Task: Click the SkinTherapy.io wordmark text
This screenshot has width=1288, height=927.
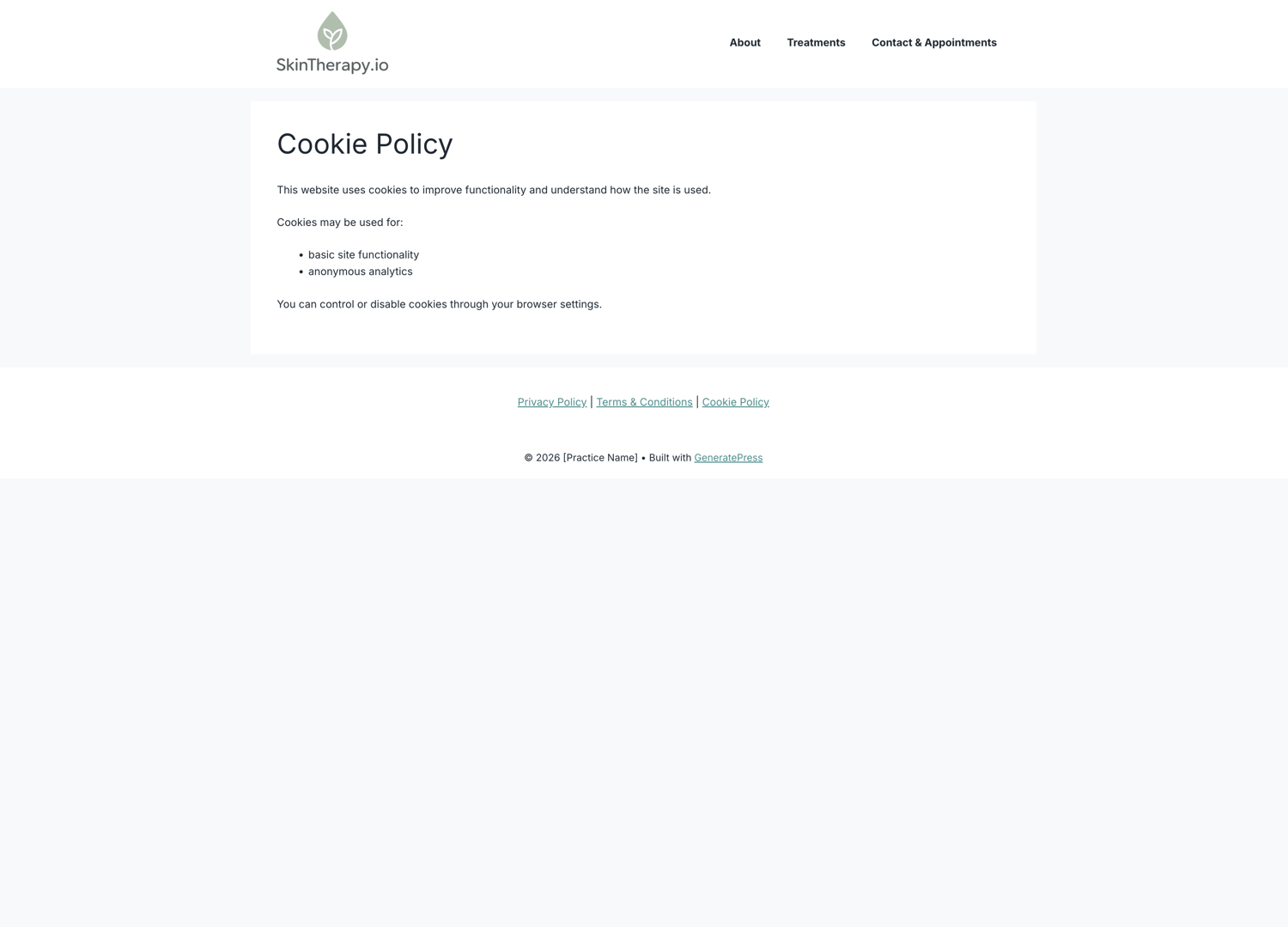Action: pos(332,65)
